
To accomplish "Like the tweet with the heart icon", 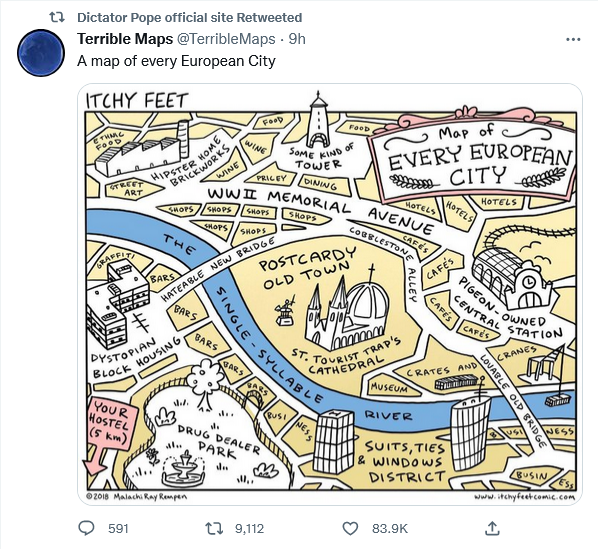I will [350, 528].
